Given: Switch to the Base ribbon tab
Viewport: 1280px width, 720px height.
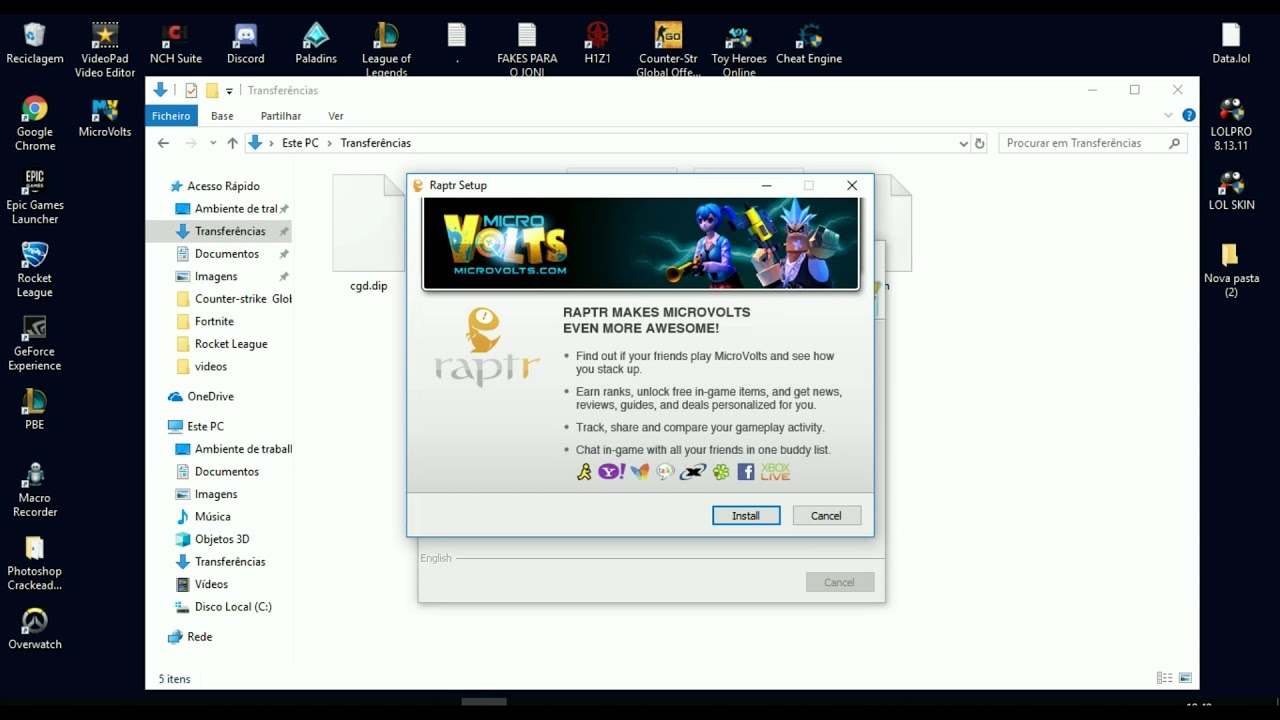Looking at the screenshot, I should pyautogui.click(x=222, y=116).
